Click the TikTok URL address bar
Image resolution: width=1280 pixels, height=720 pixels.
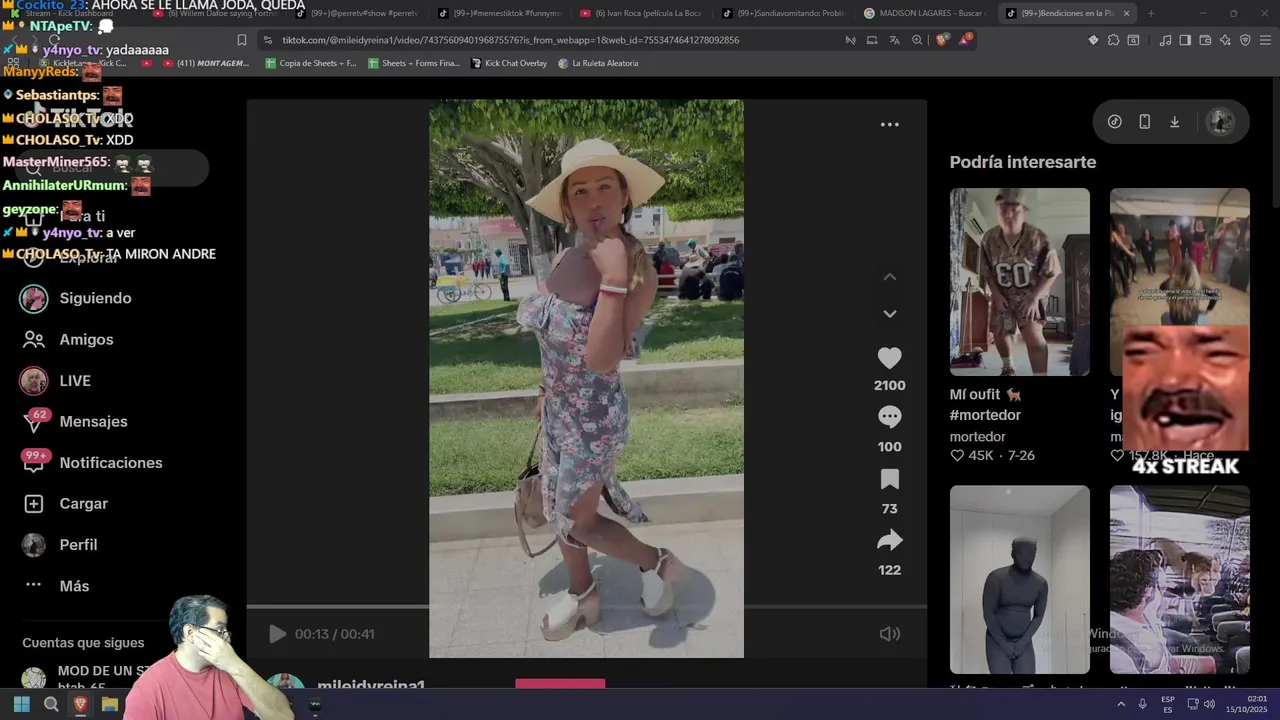(511, 40)
